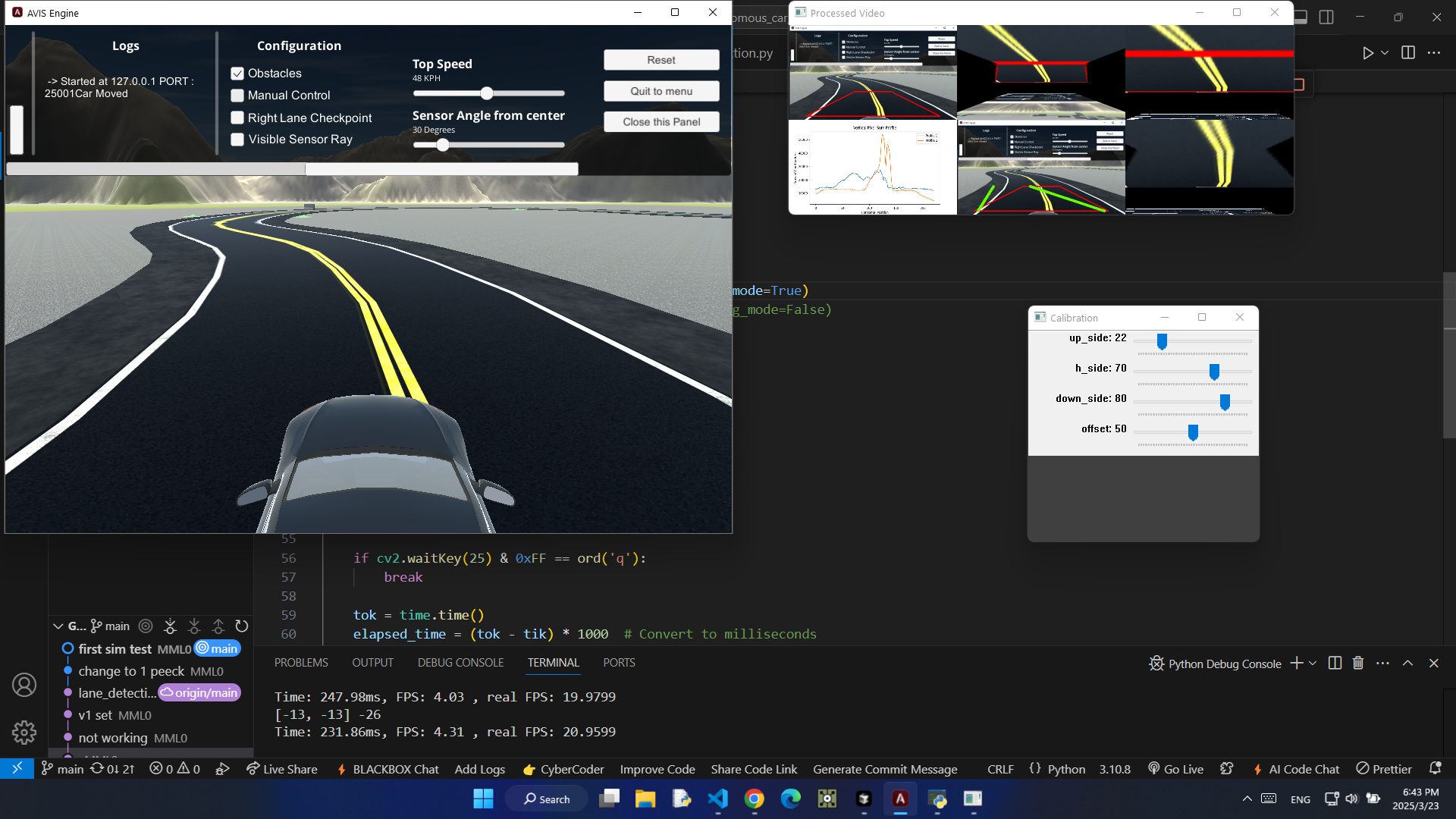This screenshot has width=1456, height=819.
Task: Move the up_side calibration slider
Action: 1162,342
